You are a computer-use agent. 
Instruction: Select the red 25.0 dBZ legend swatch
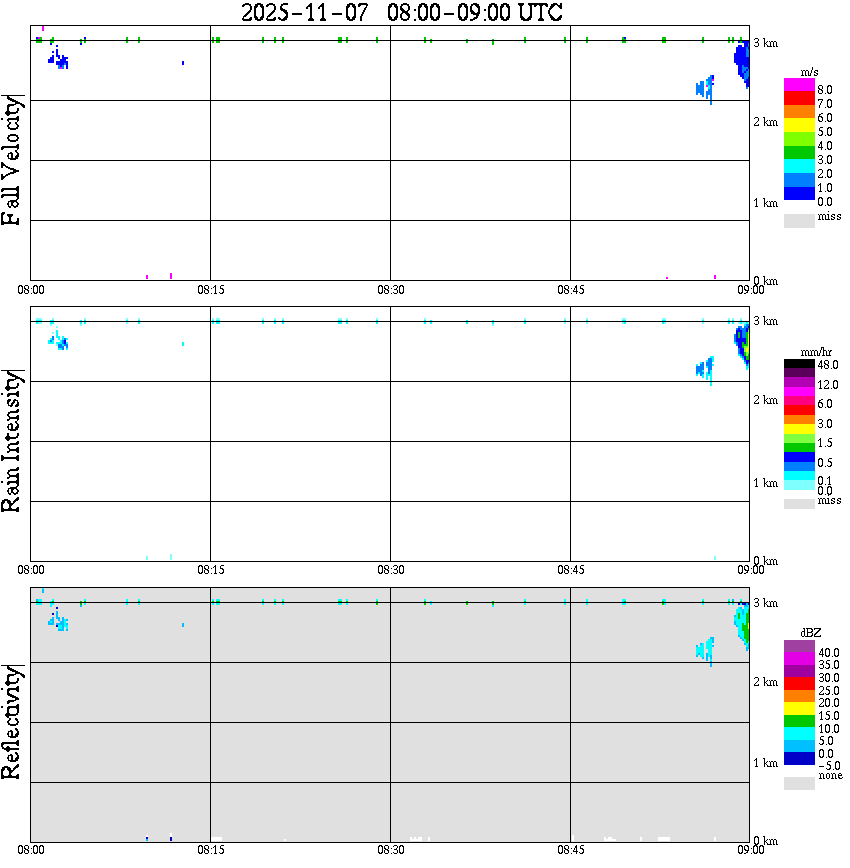799,684
